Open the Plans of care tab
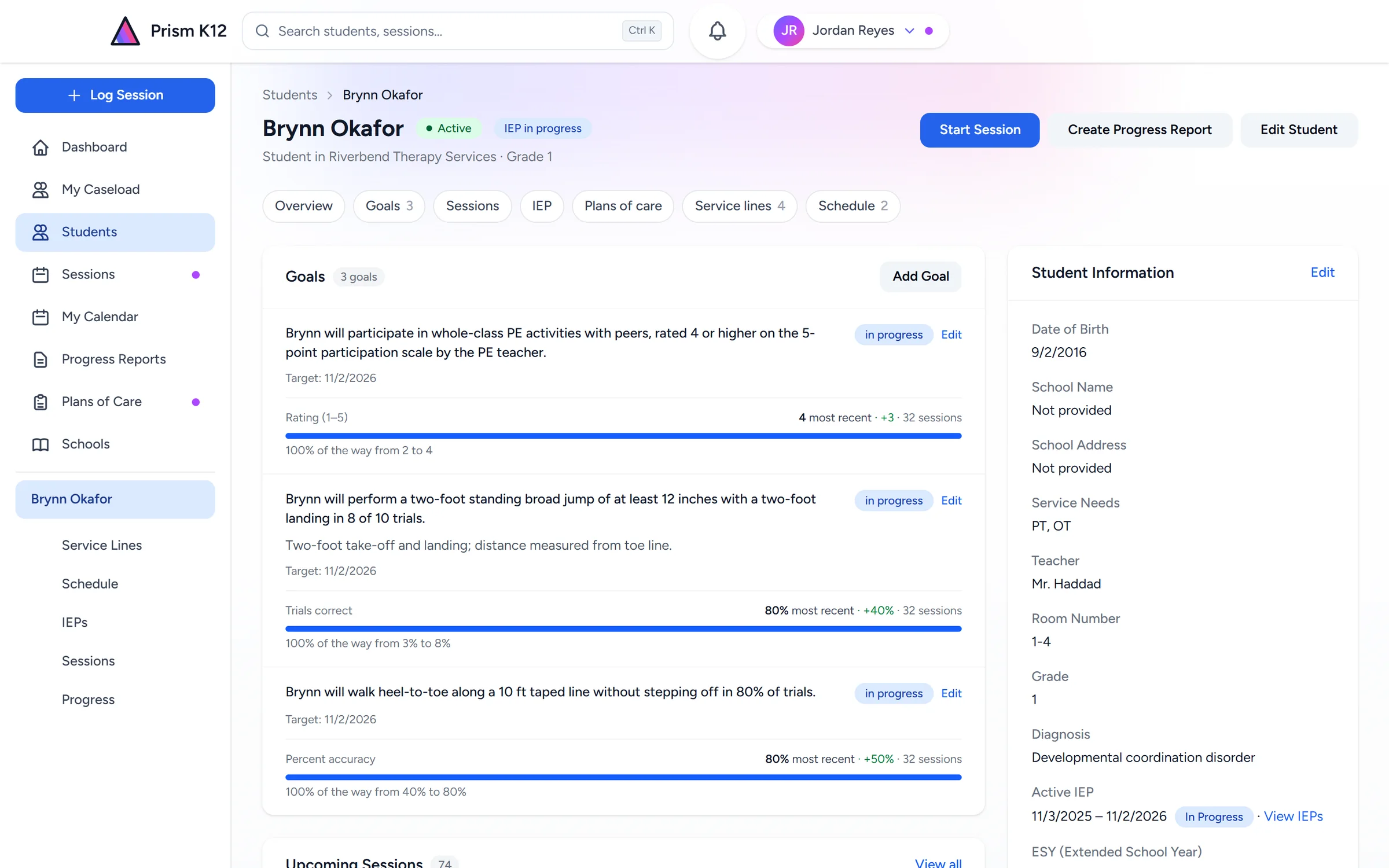Screen dimensions: 1389x868 tap(623, 206)
